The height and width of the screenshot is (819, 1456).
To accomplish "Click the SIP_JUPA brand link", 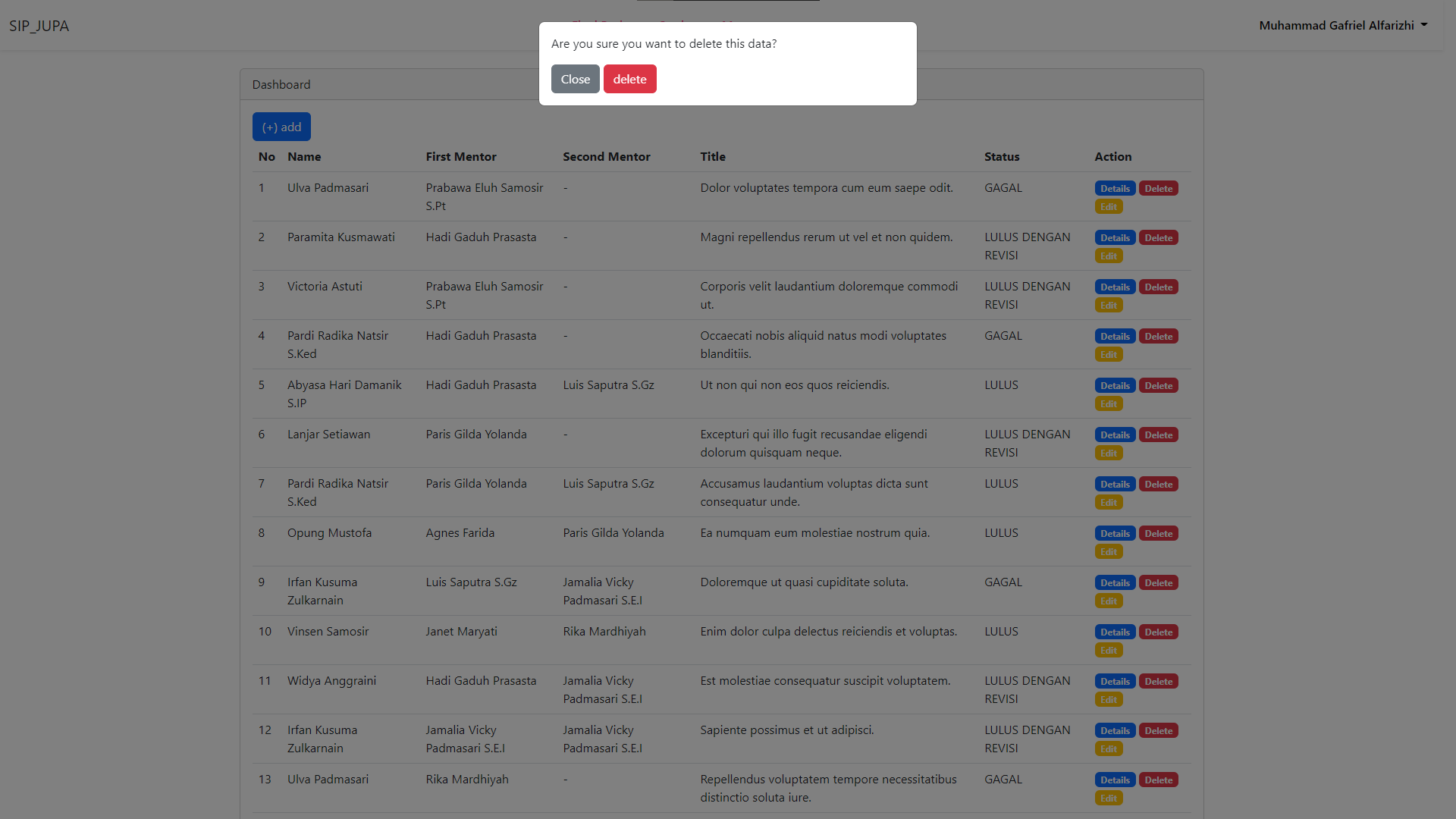I will pyautogui.click(x=39, y=25).
